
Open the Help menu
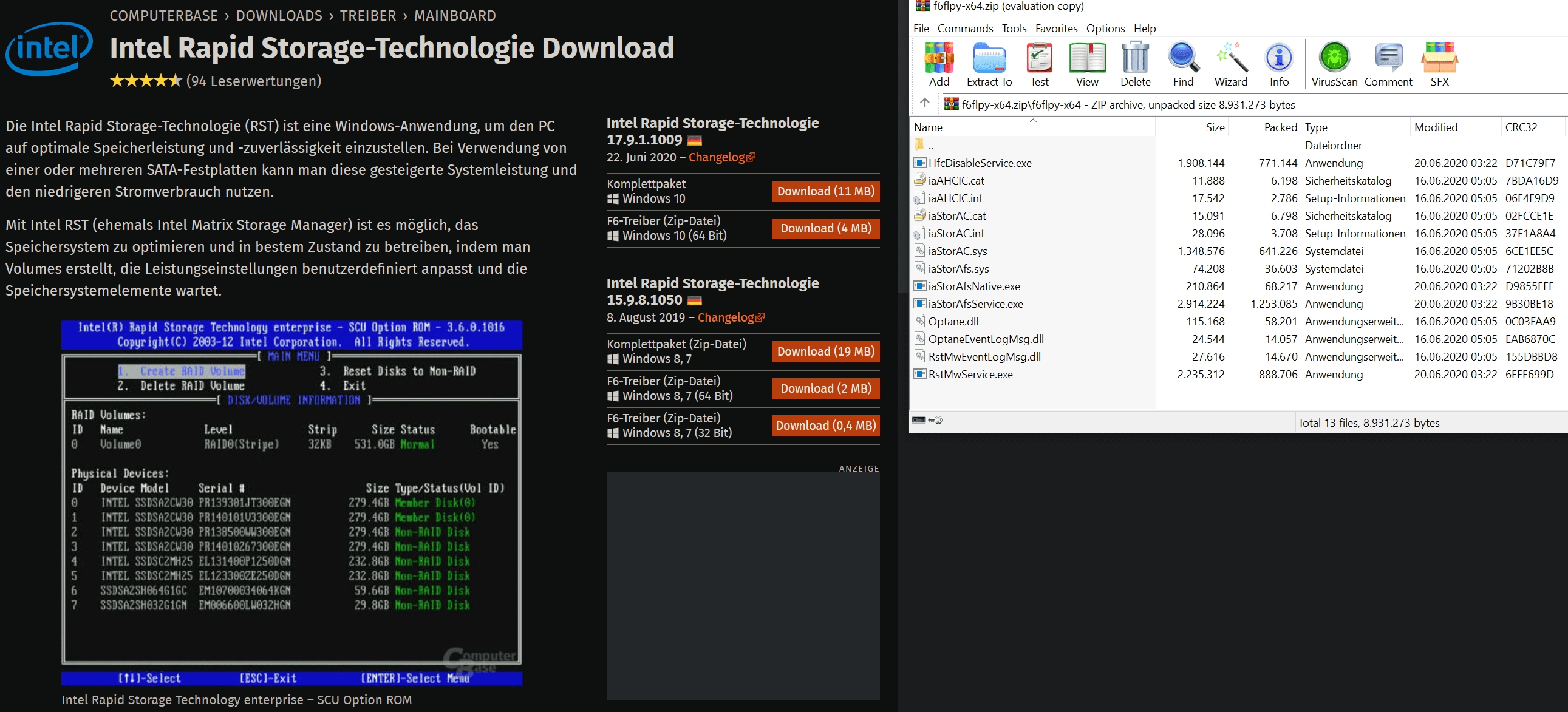point(1144,29)
